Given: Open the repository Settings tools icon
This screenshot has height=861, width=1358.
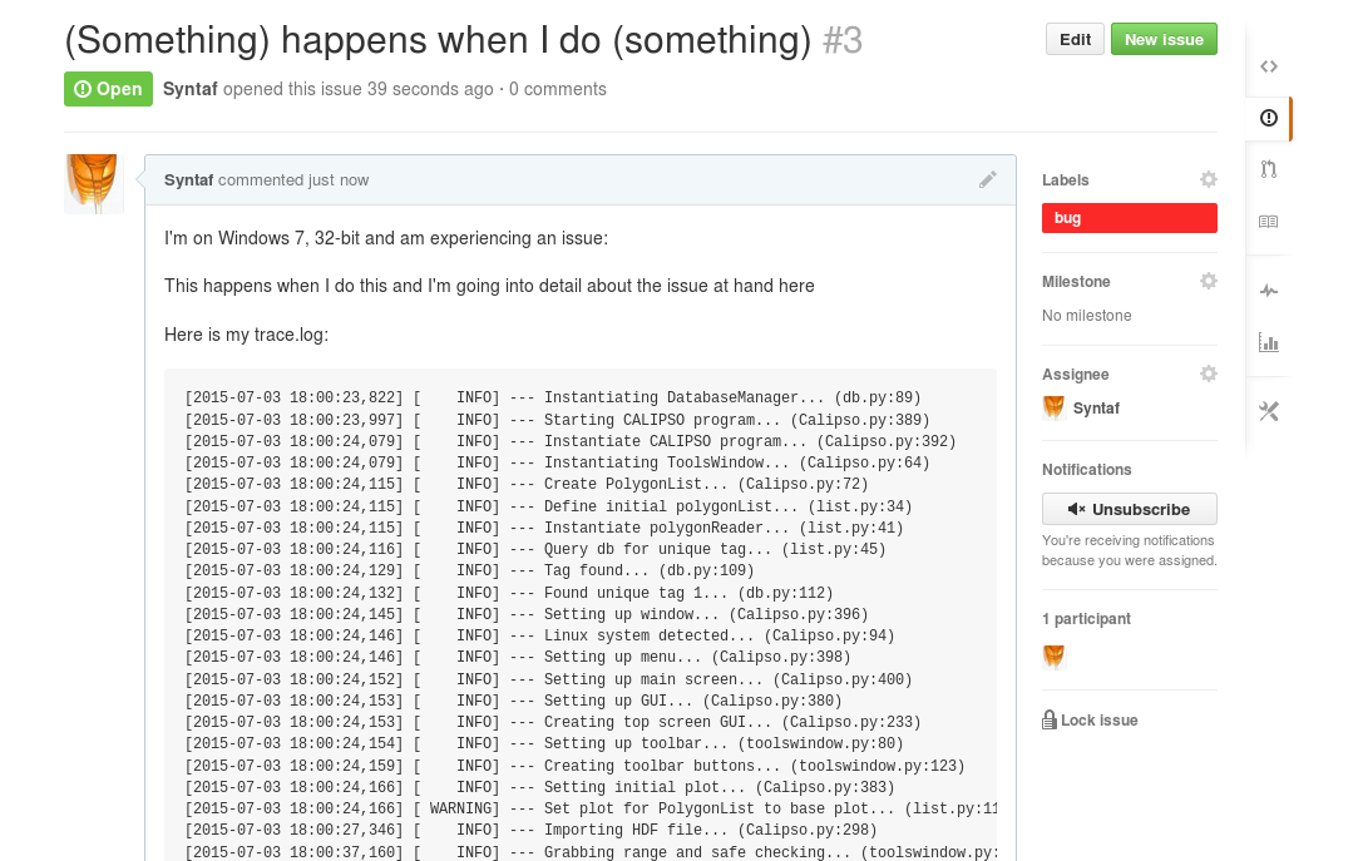Looking at the screenshot, I should [x=1268, y=411].
